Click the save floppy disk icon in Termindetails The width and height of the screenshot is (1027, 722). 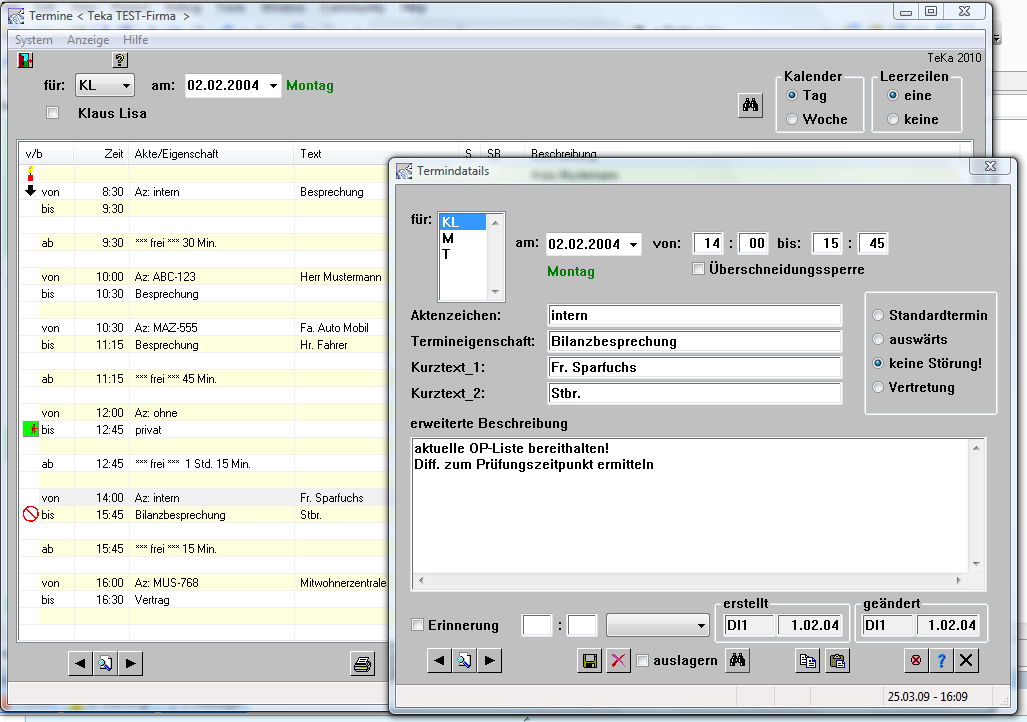coord(590,661)
